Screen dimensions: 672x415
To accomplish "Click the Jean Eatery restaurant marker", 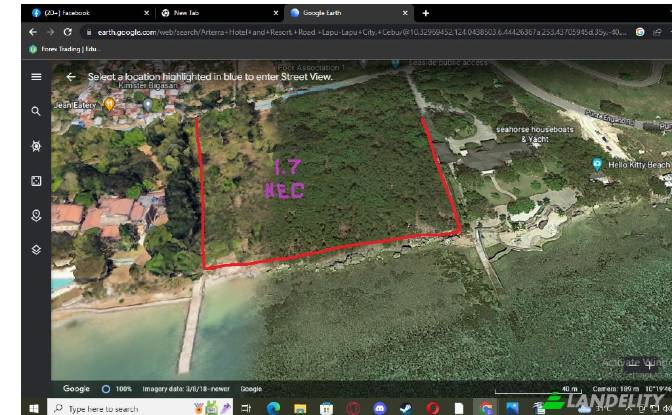I will [109, 103].
